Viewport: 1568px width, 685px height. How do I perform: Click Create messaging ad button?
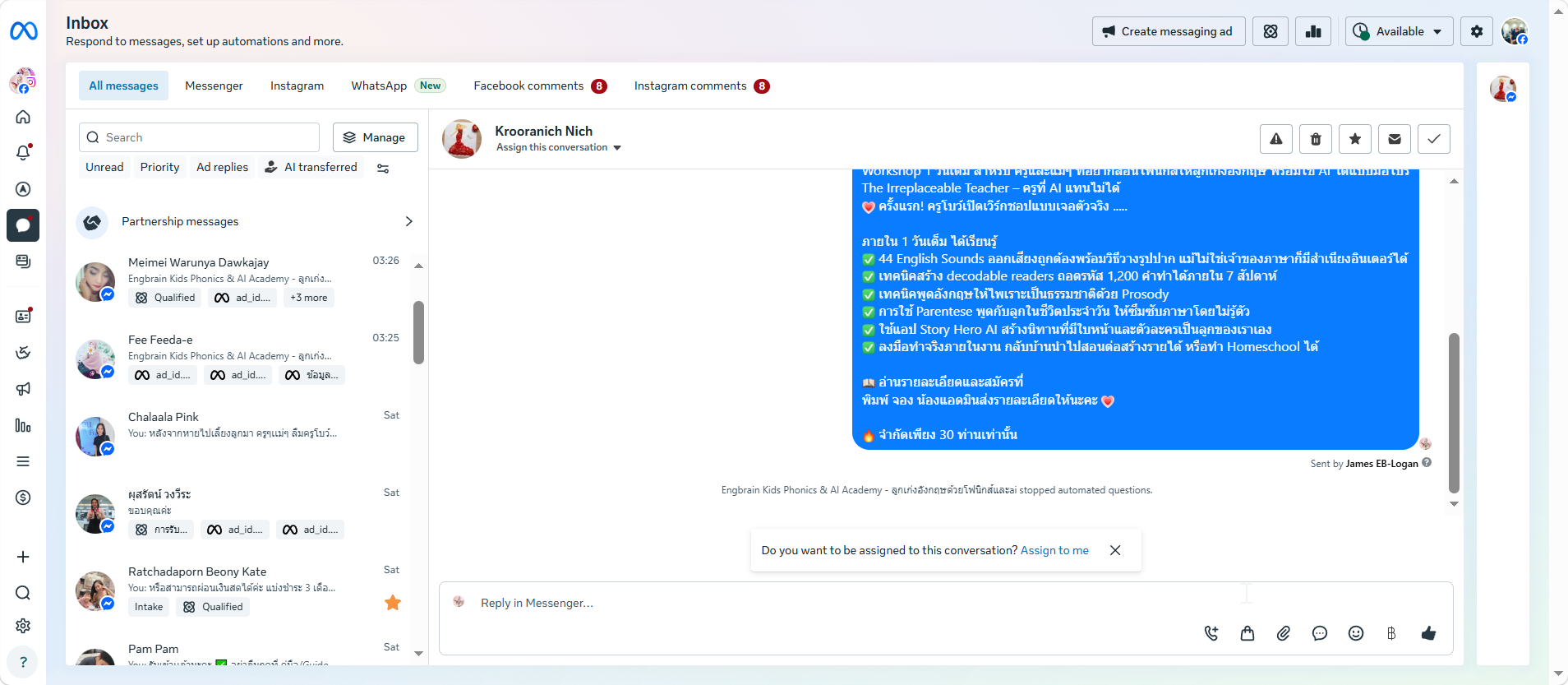[x=1169, y=31]
